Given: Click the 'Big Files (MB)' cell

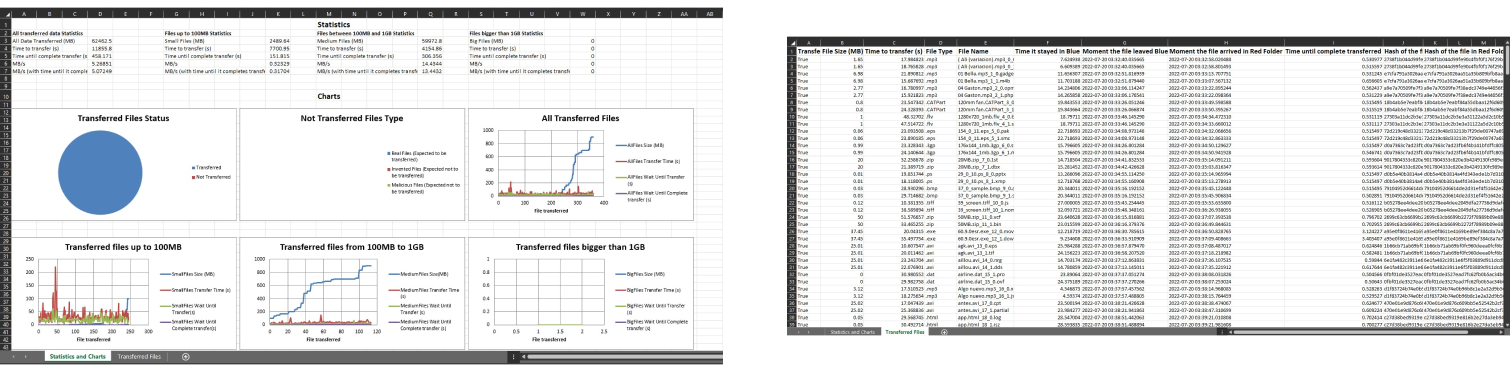Looking at the screenshot, I should pyautogui.click(x=486, y=41).
